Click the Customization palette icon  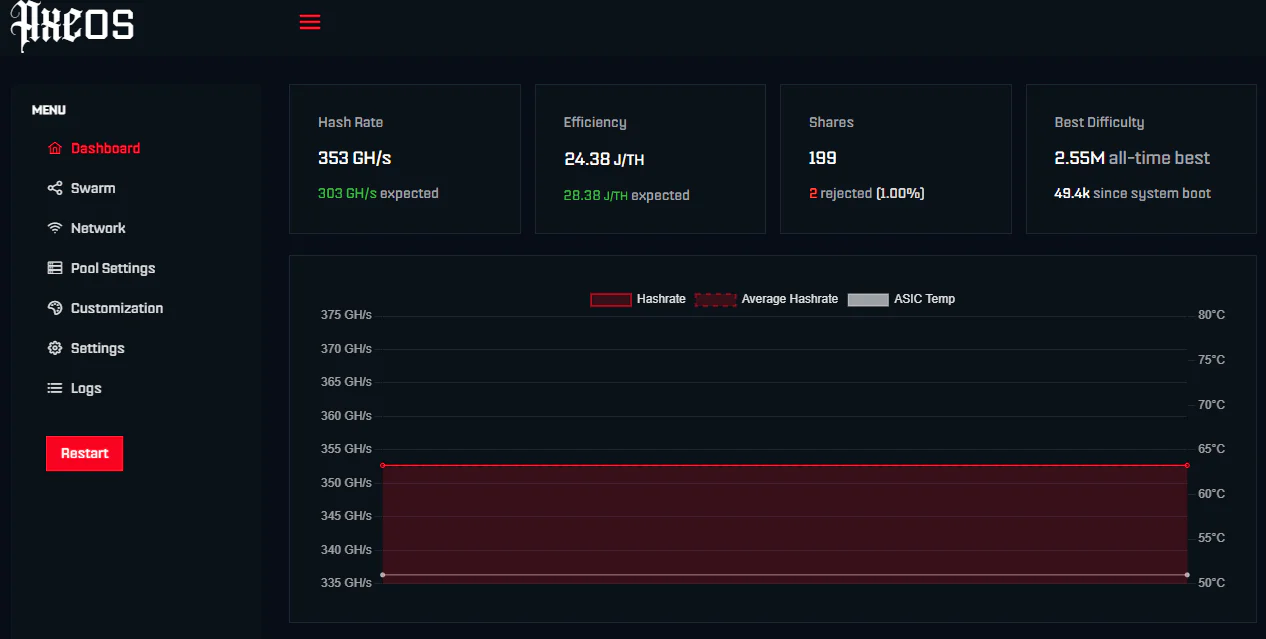55,308
